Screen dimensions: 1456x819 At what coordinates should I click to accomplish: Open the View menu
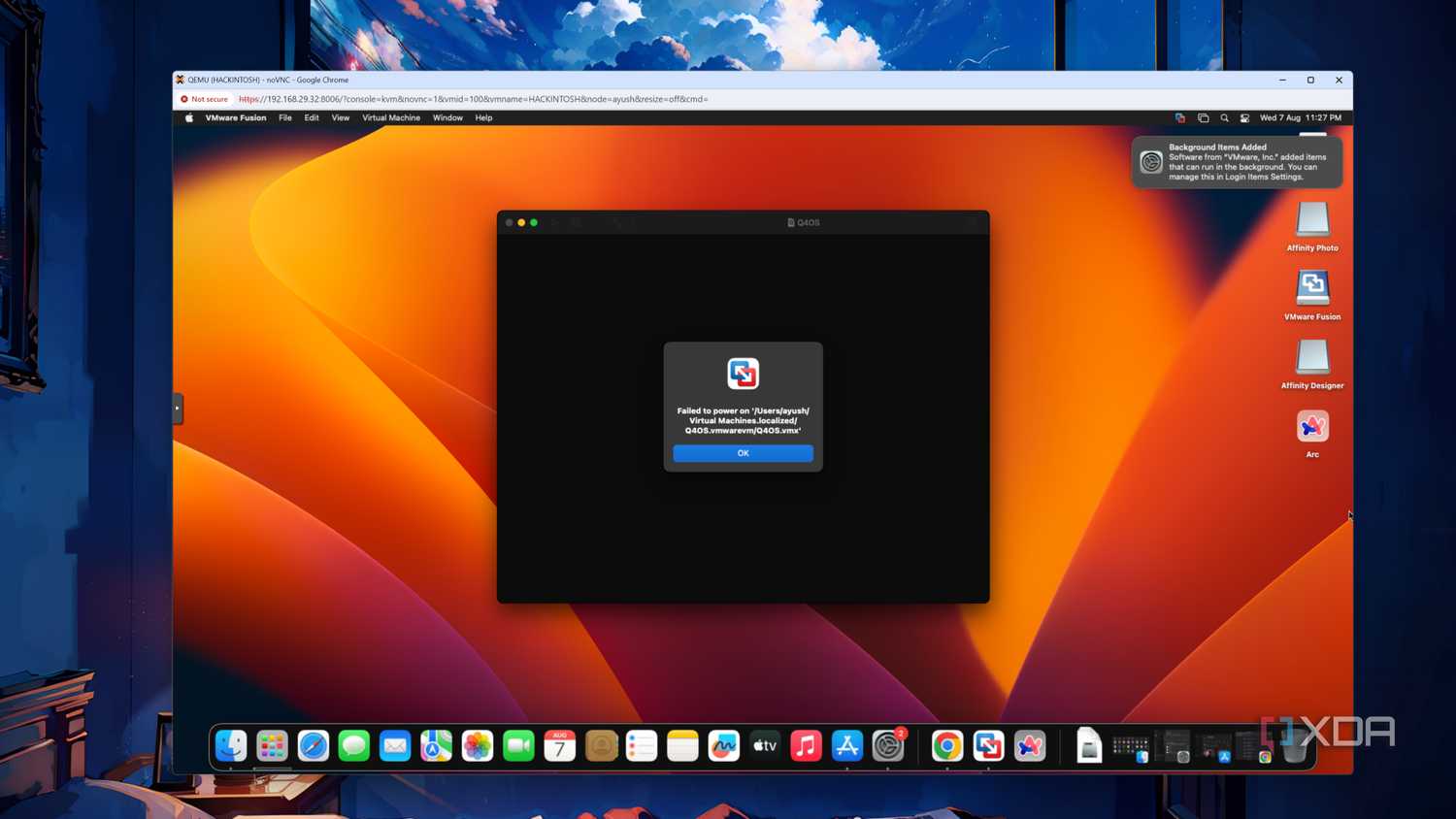point(341,118)
